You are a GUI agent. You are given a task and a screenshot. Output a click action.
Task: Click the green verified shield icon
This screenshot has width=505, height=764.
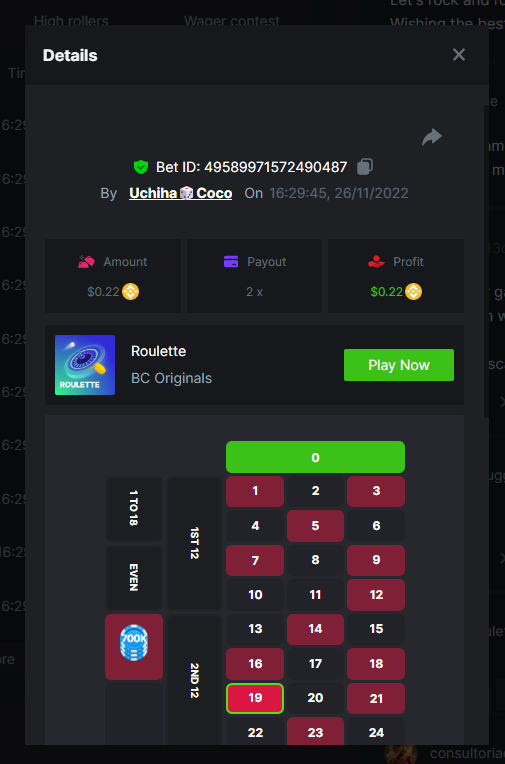[141, 167]
